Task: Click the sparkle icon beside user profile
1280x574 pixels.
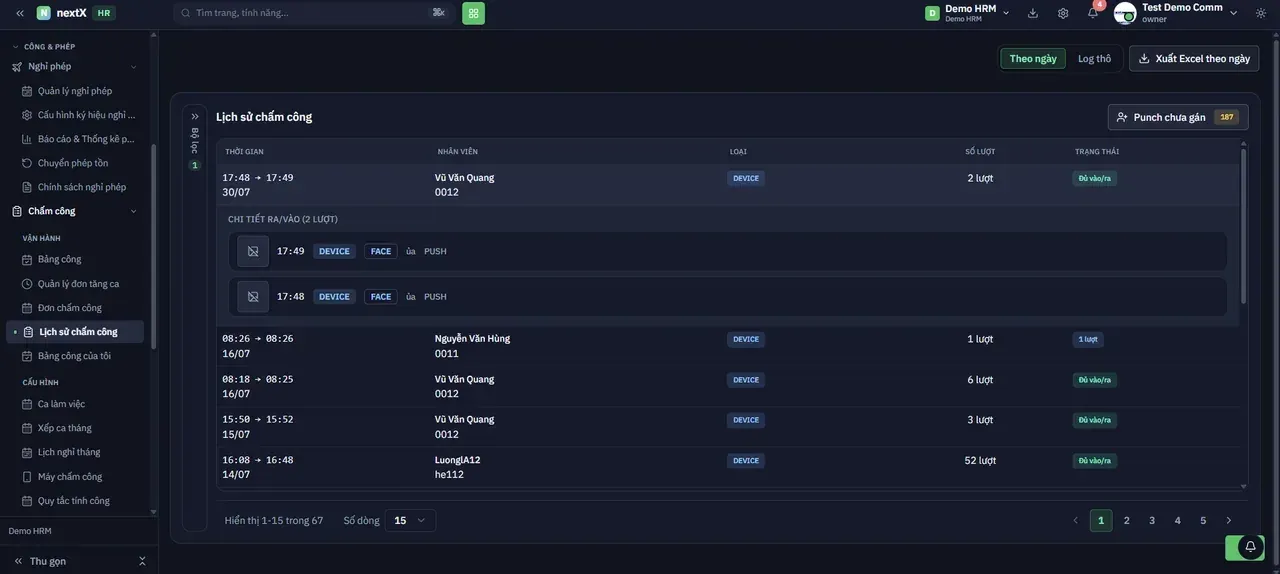Action: click(x=1260, y=13)
